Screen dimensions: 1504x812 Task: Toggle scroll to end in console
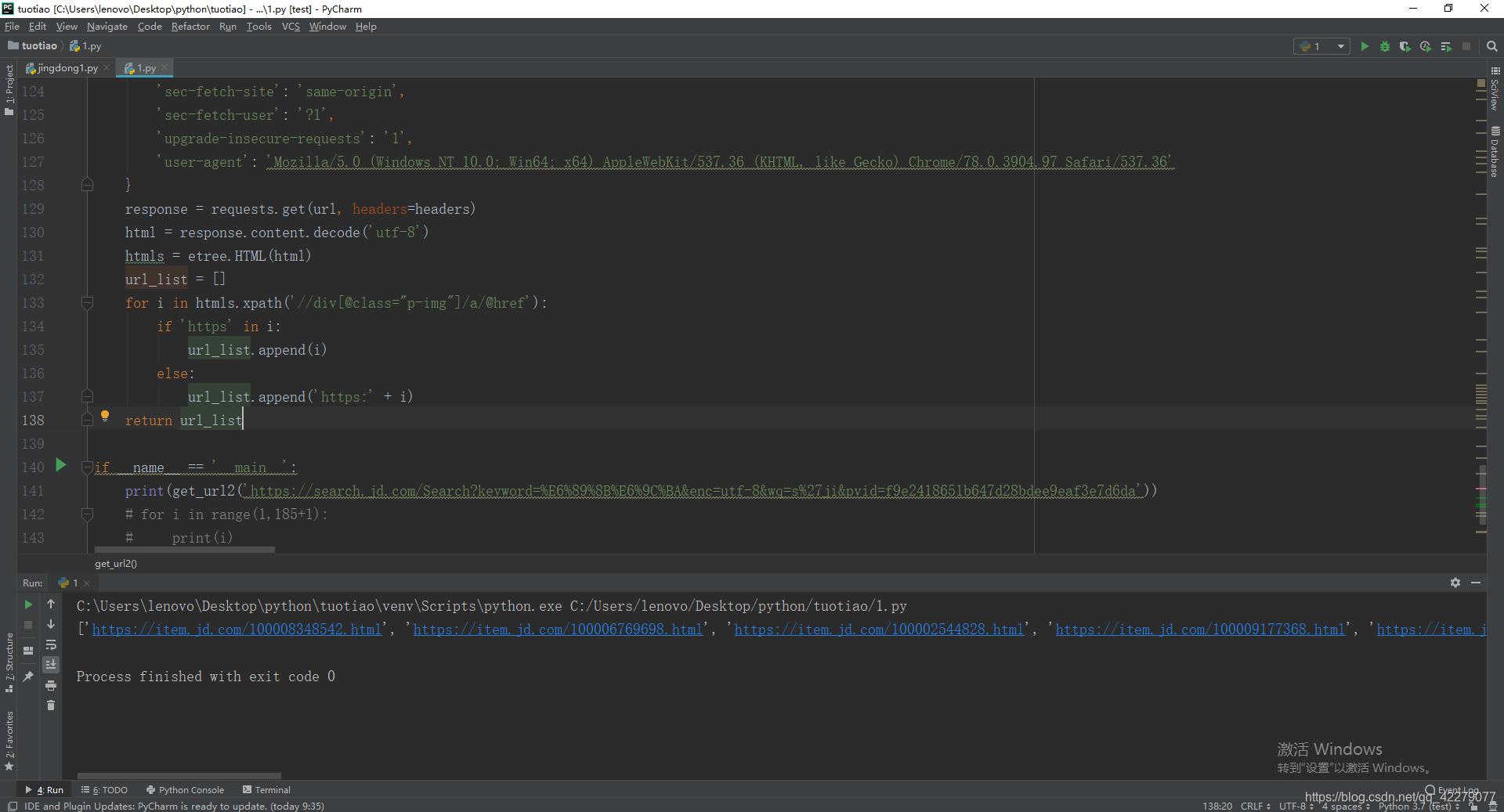pos(51,665)
